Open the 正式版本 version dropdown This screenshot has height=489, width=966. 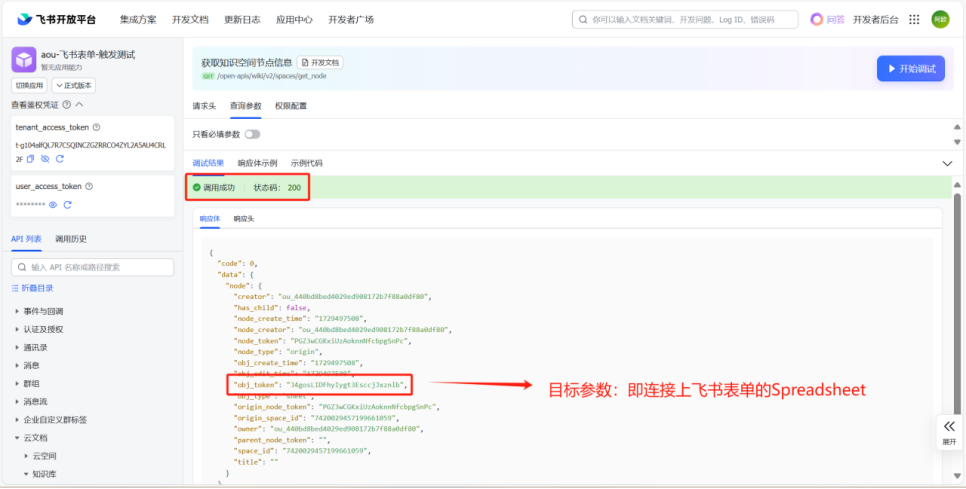73,86
